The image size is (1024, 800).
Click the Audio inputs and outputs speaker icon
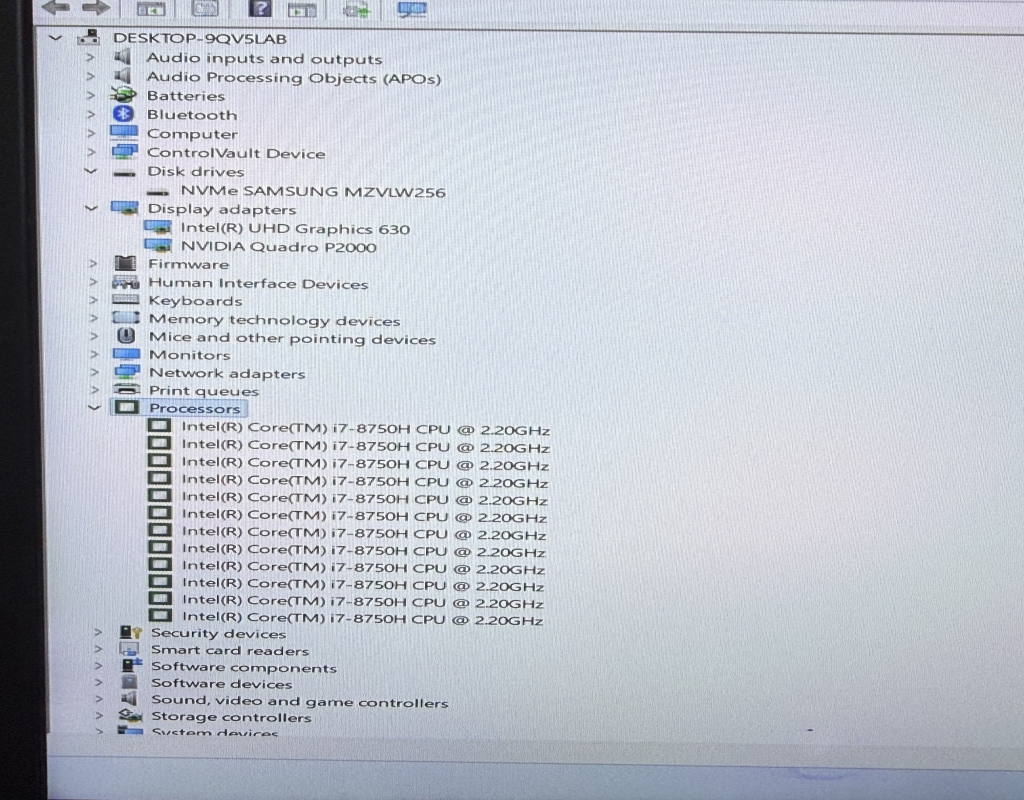coord(122,57)
